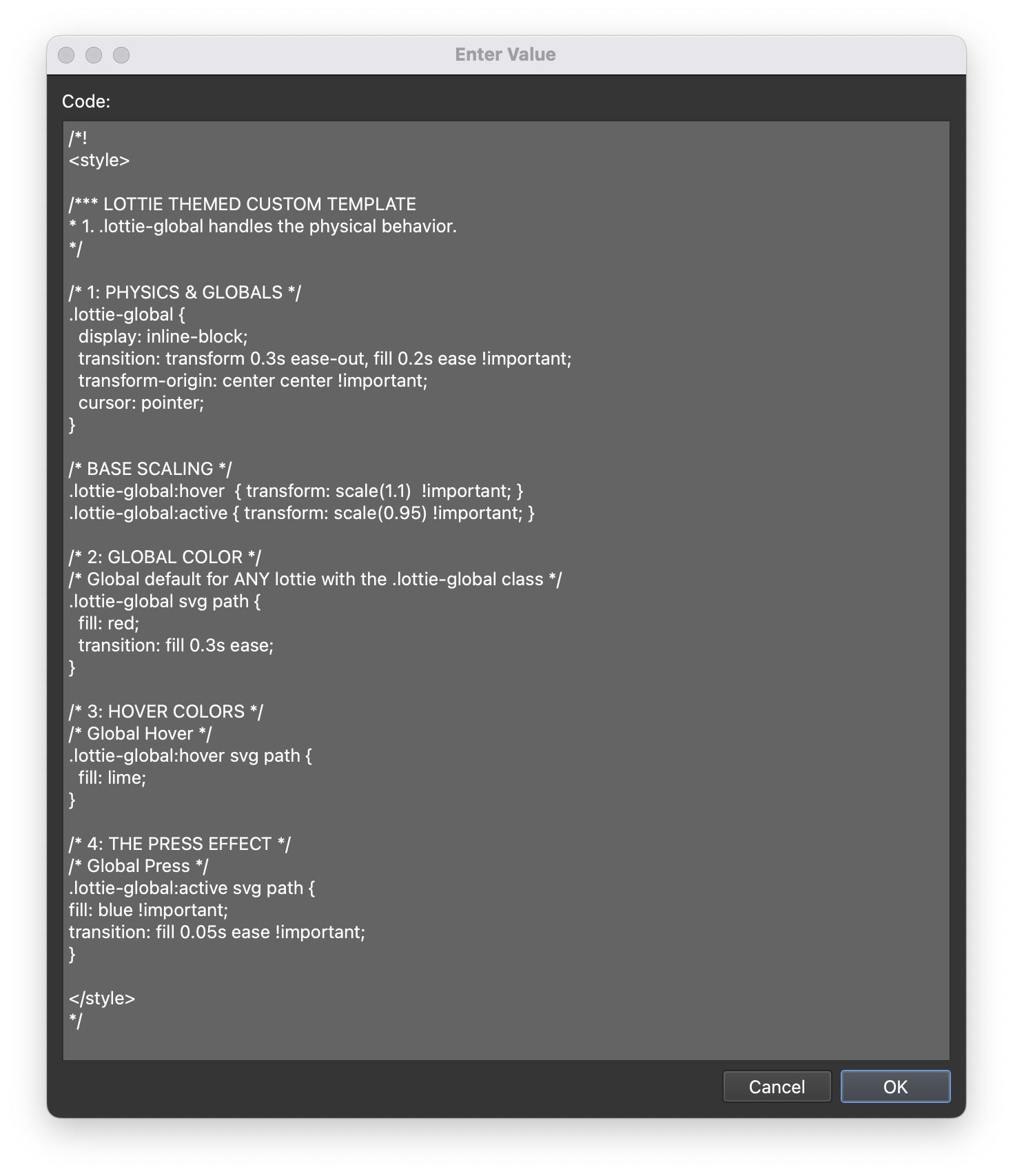The height and width of the screenshot is (1176, 1013).
Task: Click the gray minimize window button
Action: click(x=94, y=55)
